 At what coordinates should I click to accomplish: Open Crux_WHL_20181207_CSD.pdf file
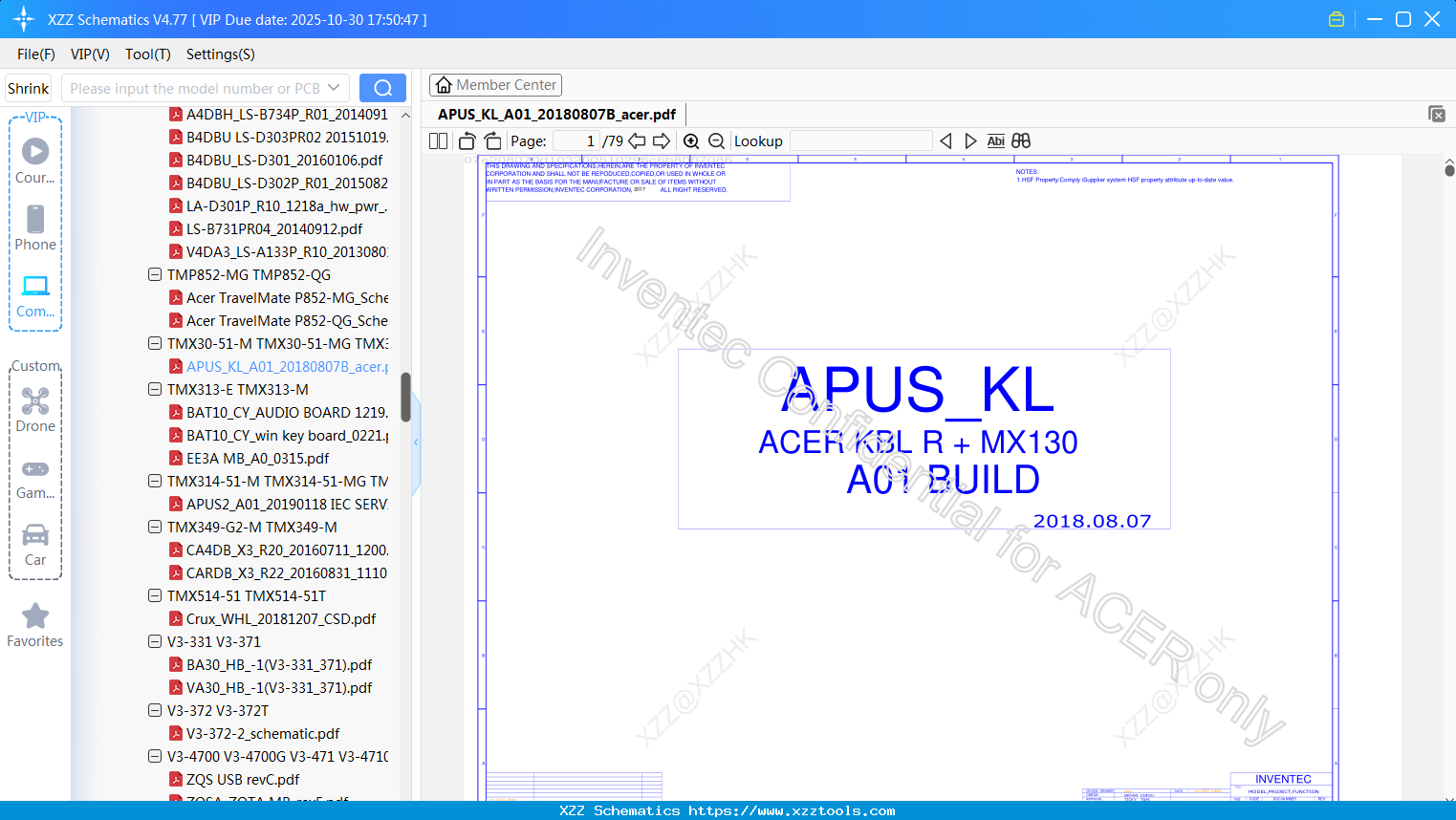(272, 619)
